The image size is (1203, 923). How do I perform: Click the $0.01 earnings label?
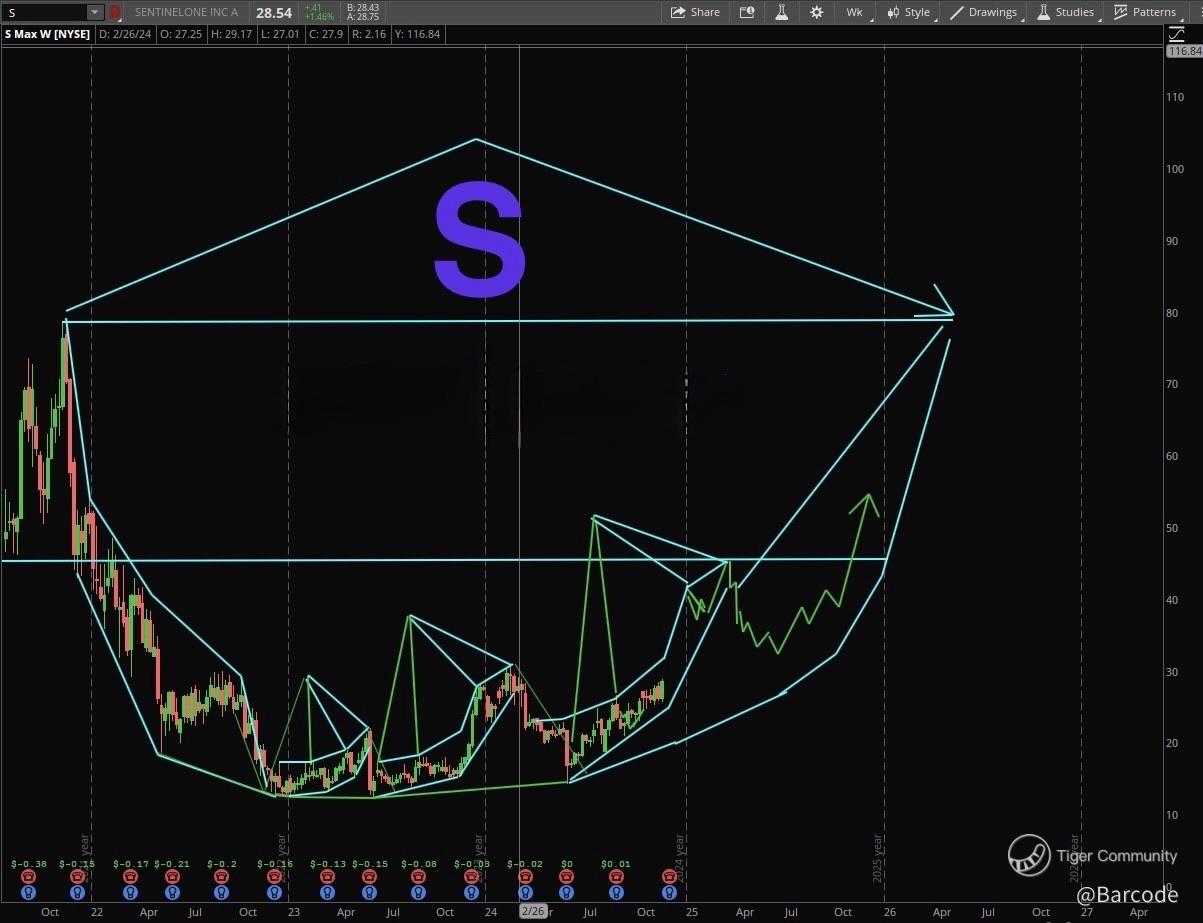(x=616, y=863)
